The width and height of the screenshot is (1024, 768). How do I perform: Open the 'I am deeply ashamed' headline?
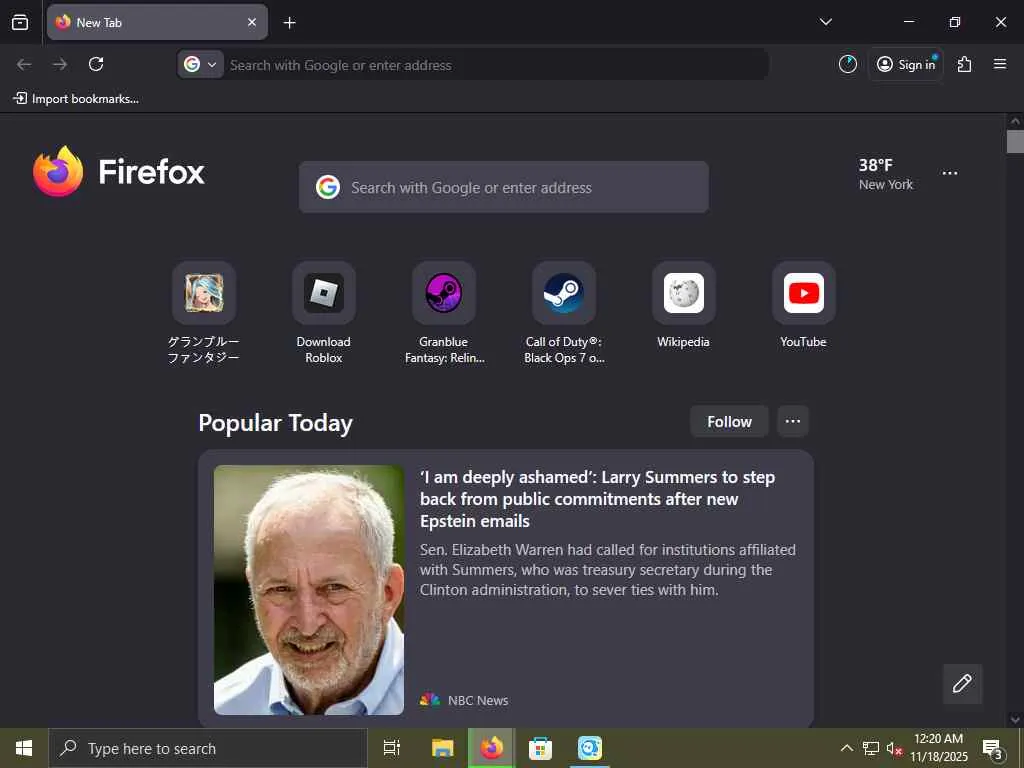[x=598, y=499]
